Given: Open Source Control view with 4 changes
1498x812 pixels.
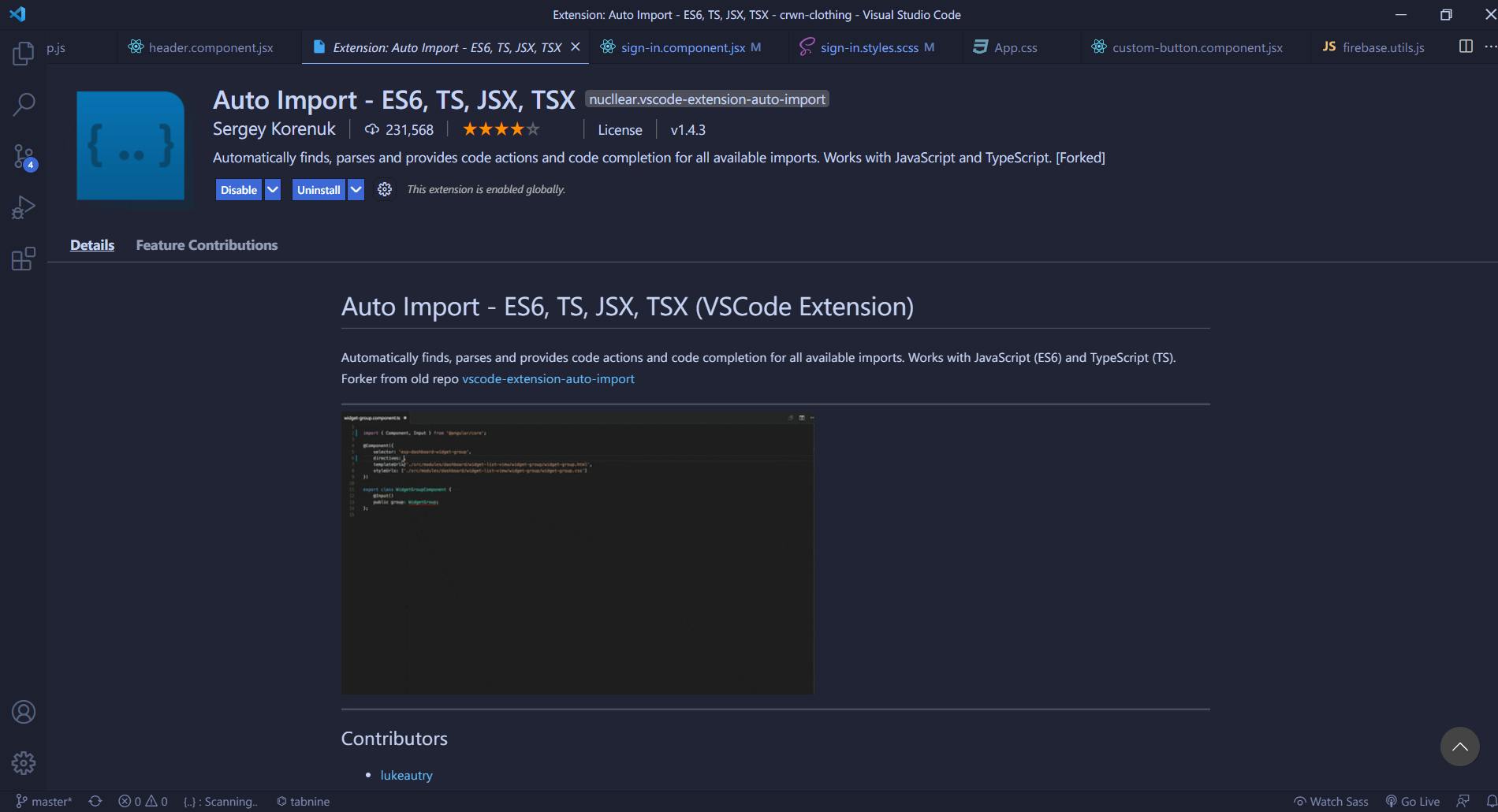Looking at the screenshot, I should [24, 156].
